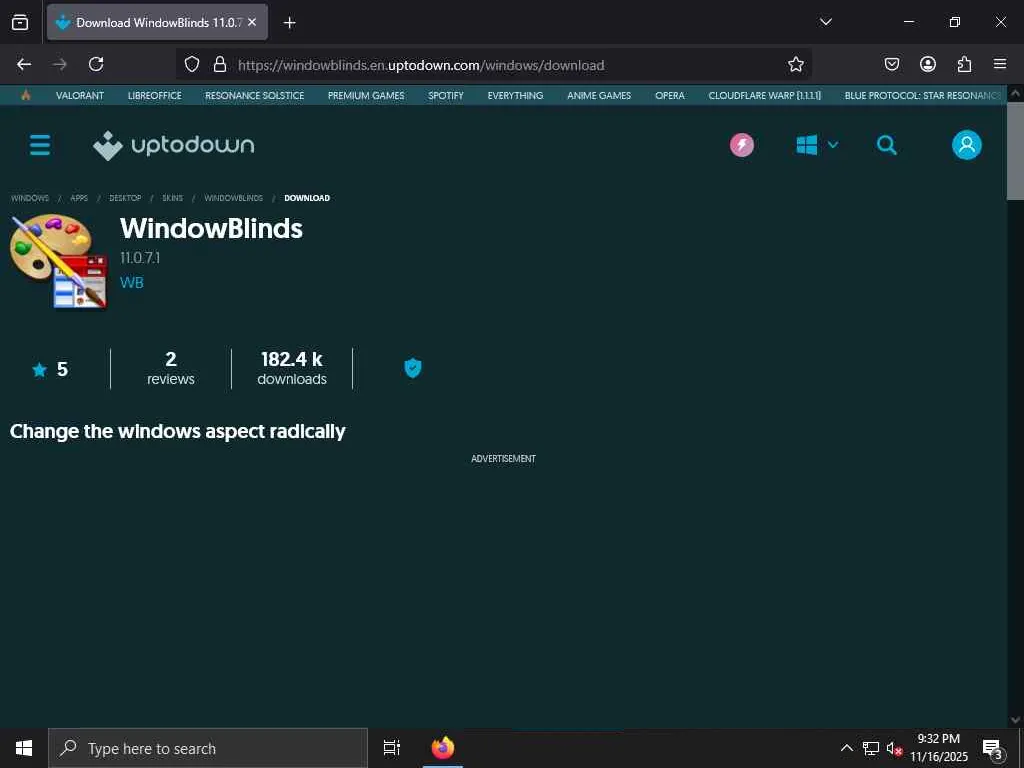The height and width of the screenshot is (768, 1024).
Task: Open the Firefox View icon
Action: point(20,22)
